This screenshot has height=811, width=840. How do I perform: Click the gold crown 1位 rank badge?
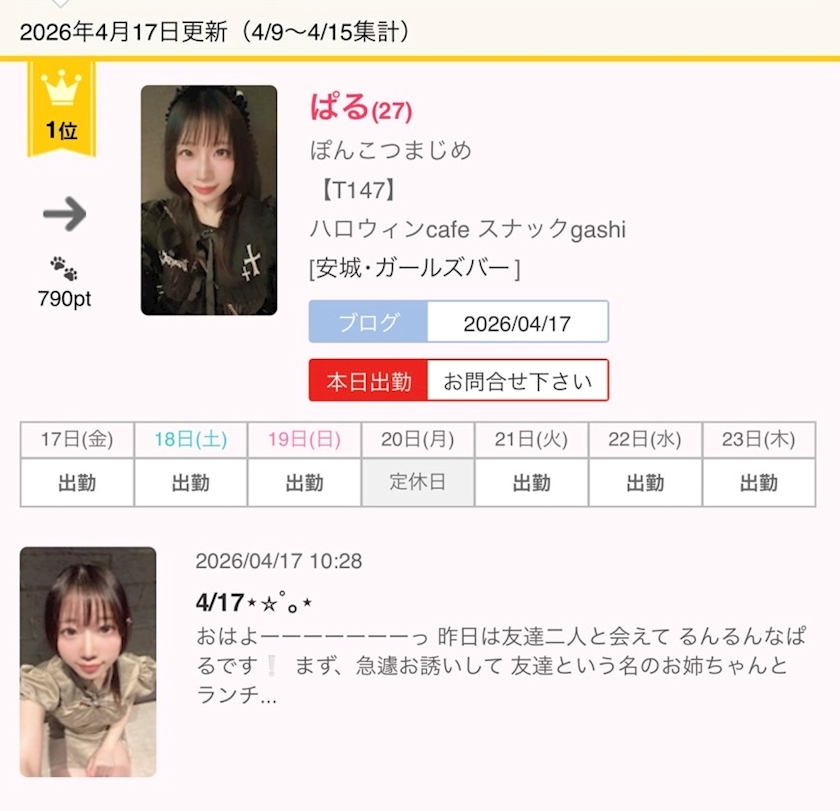(x=62, y=109)
